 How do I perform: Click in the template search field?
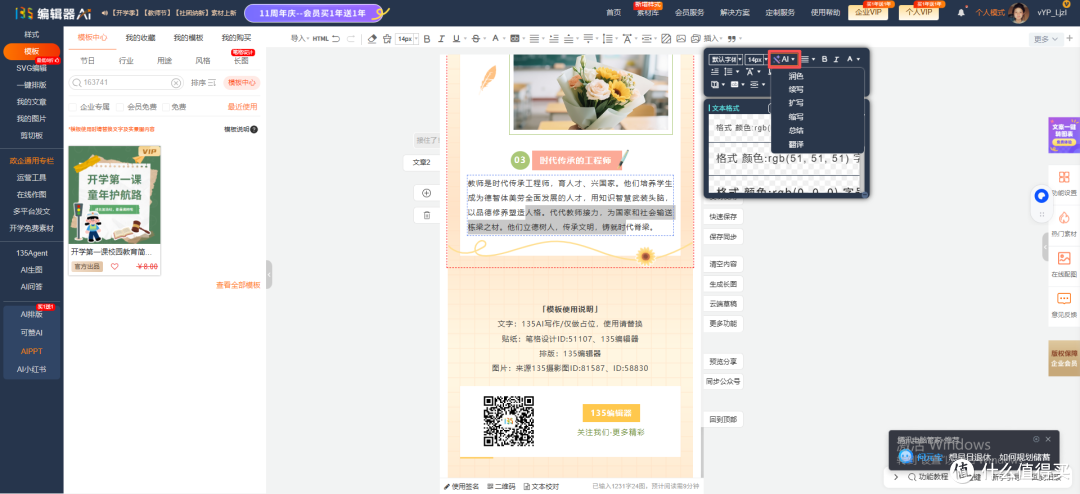pos(126,83)
